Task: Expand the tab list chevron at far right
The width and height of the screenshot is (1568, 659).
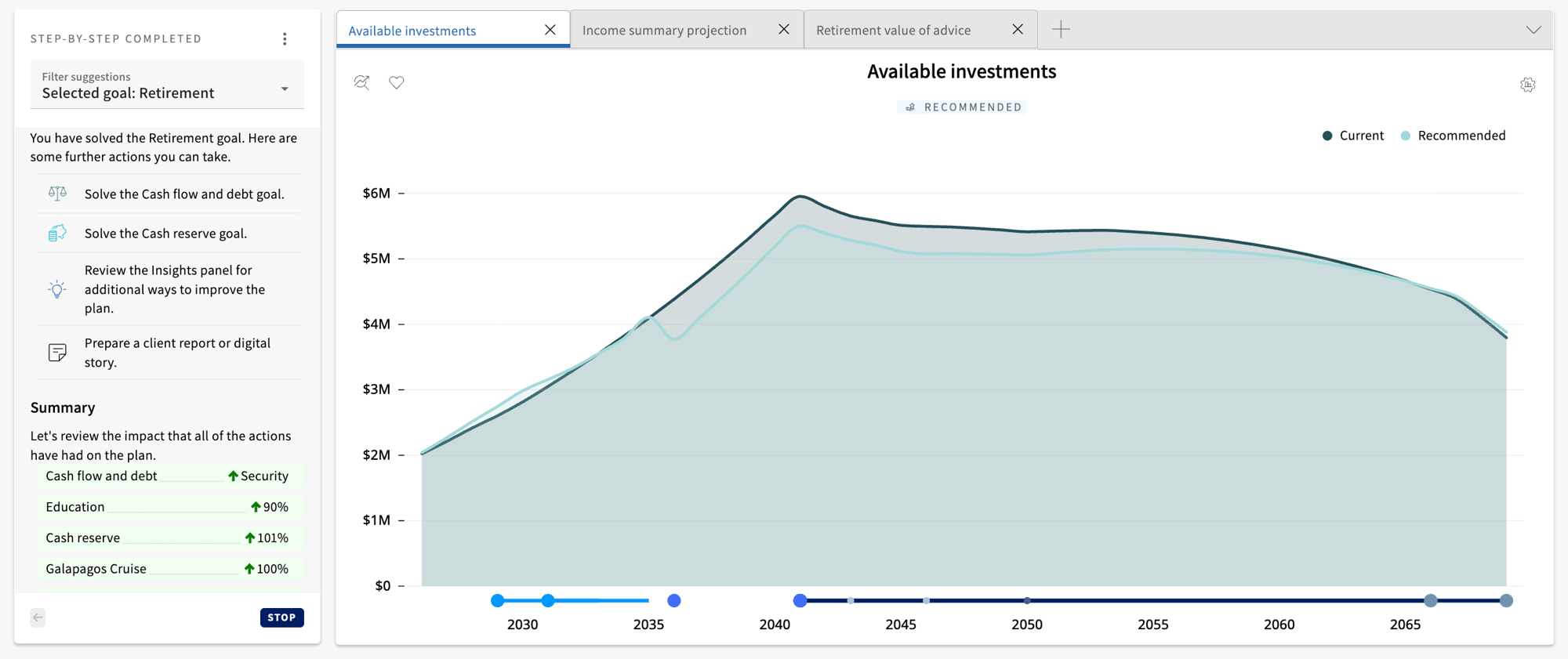Action: (1534, 30)
